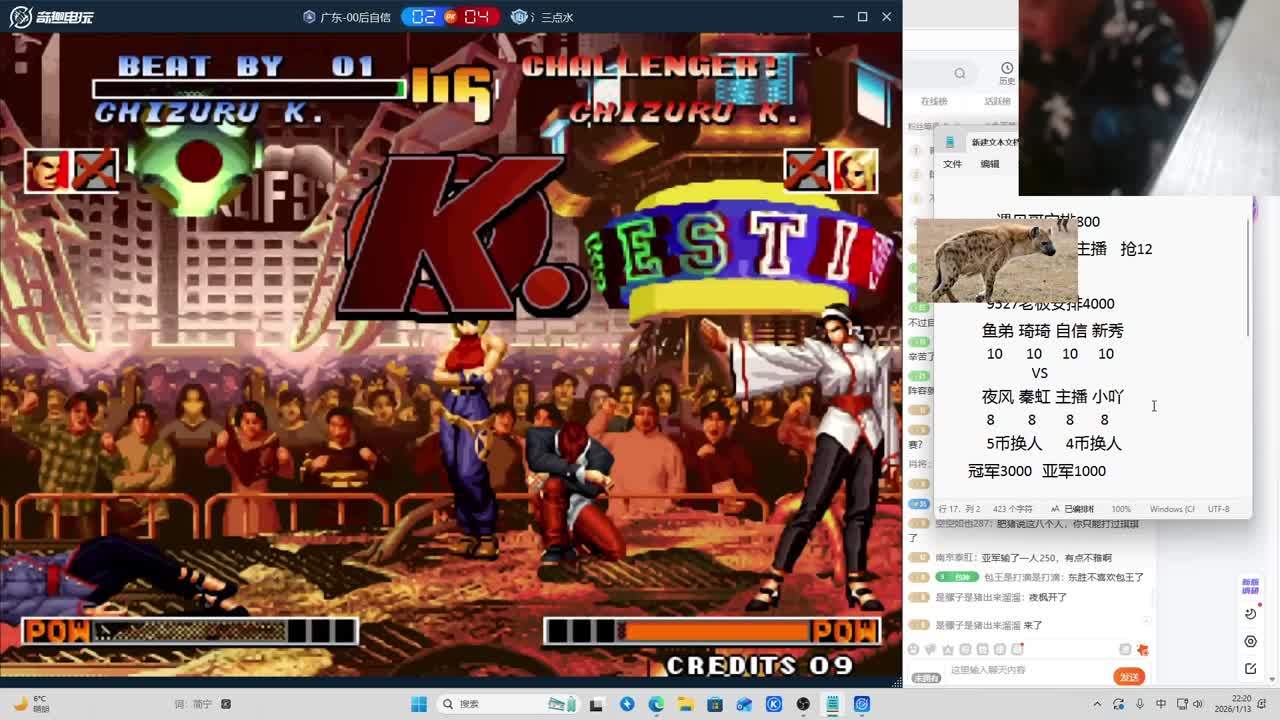The height and width of the screenshot is (720, 1280).
Task: Click the moon night-mode icon on right sidebar
Action: [x=1250, y=614]
